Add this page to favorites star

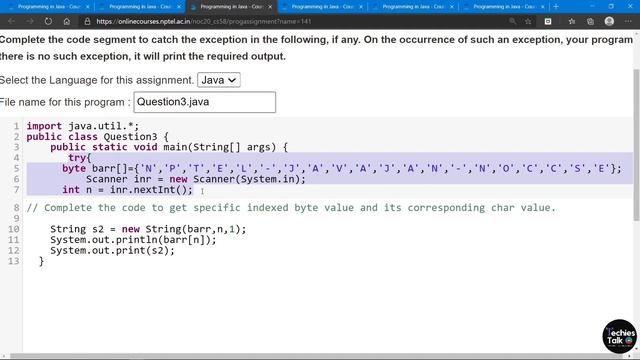(528, 21)
